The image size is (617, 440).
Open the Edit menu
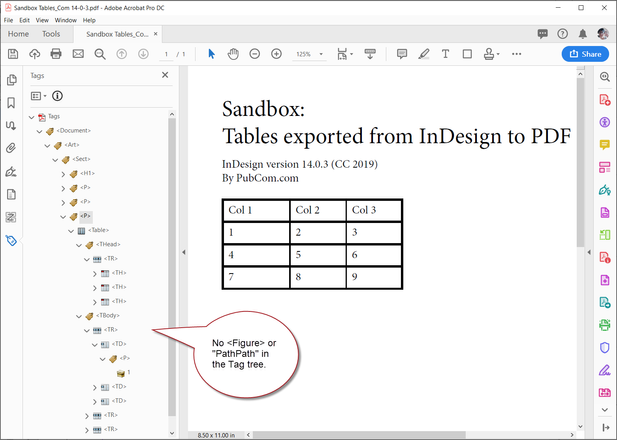24,20
